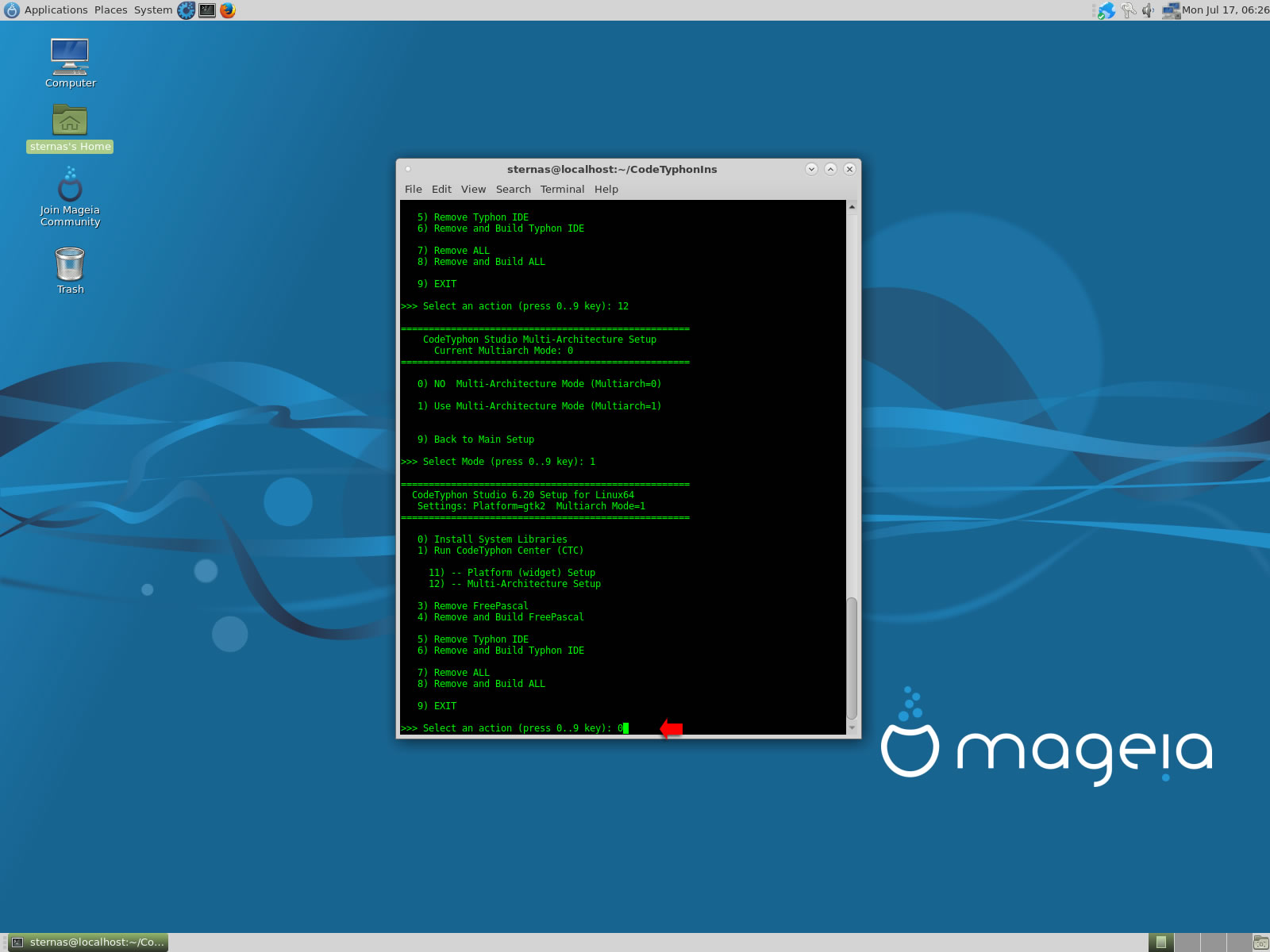Click 'CodeTyphon Studio 6.20 Setup for Linux64' text

point(523,495)
